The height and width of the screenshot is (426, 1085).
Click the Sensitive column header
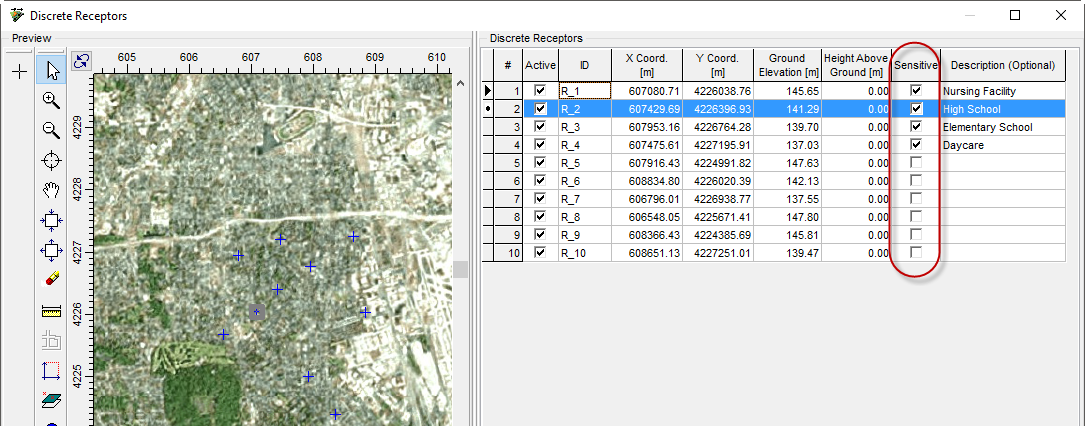point(916,66)
